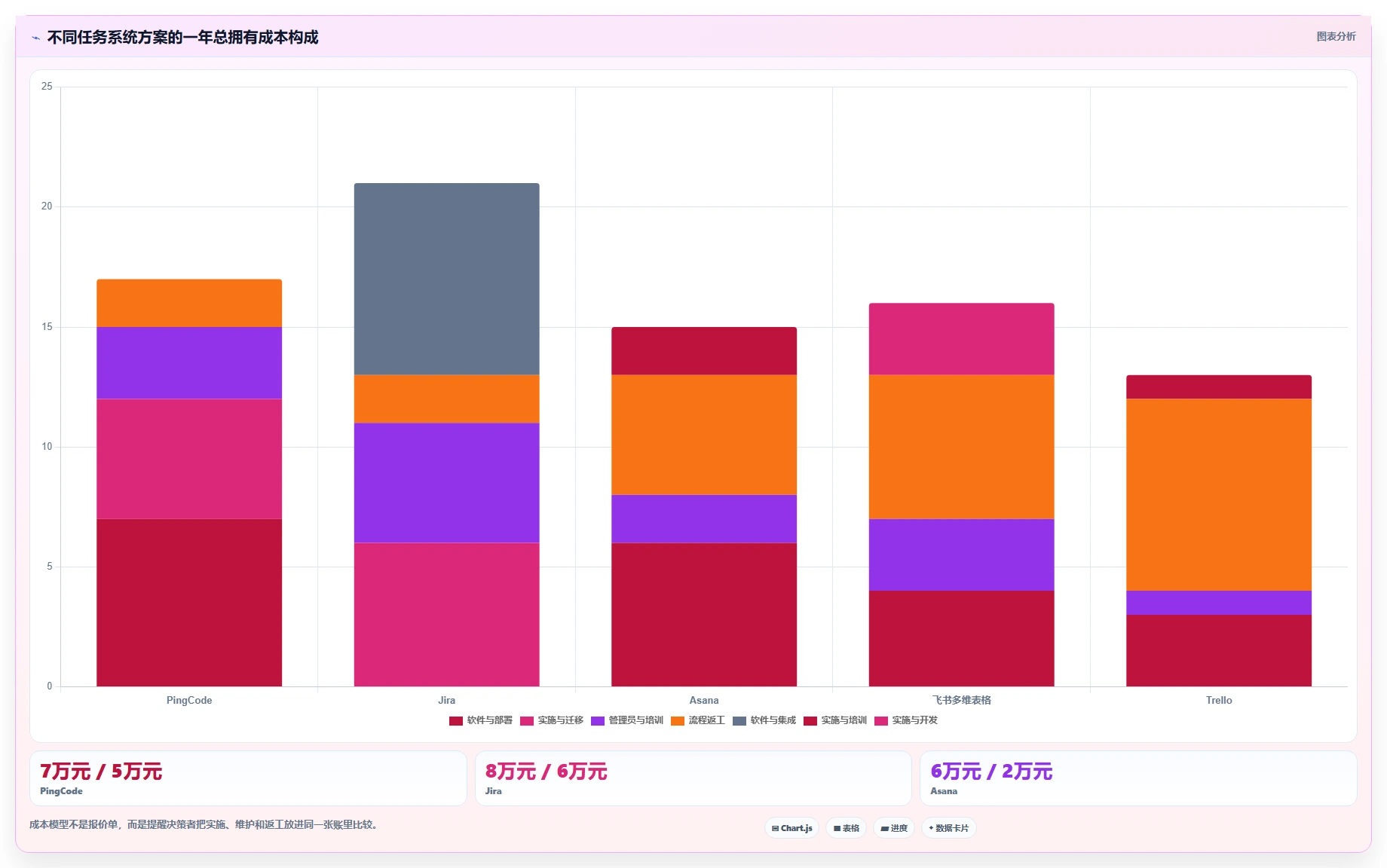Toggle the 实施与迁移 legend series

pyautogui.click(x=552, y=720)
